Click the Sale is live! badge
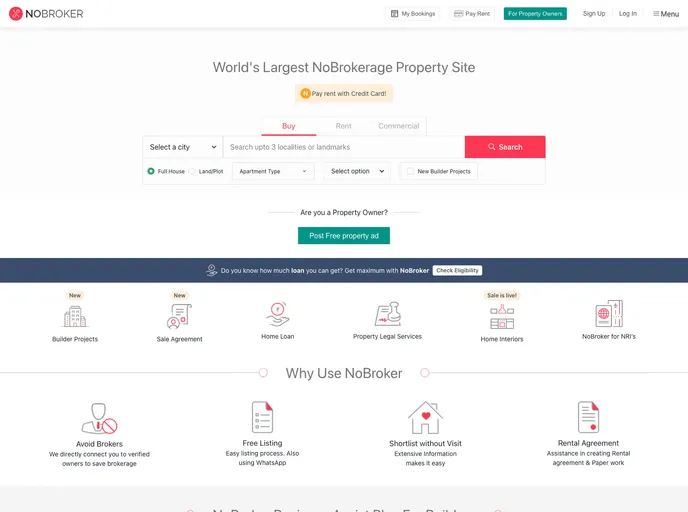The height and width of the screenshot is (512, 688). click(x=502, y=295)
